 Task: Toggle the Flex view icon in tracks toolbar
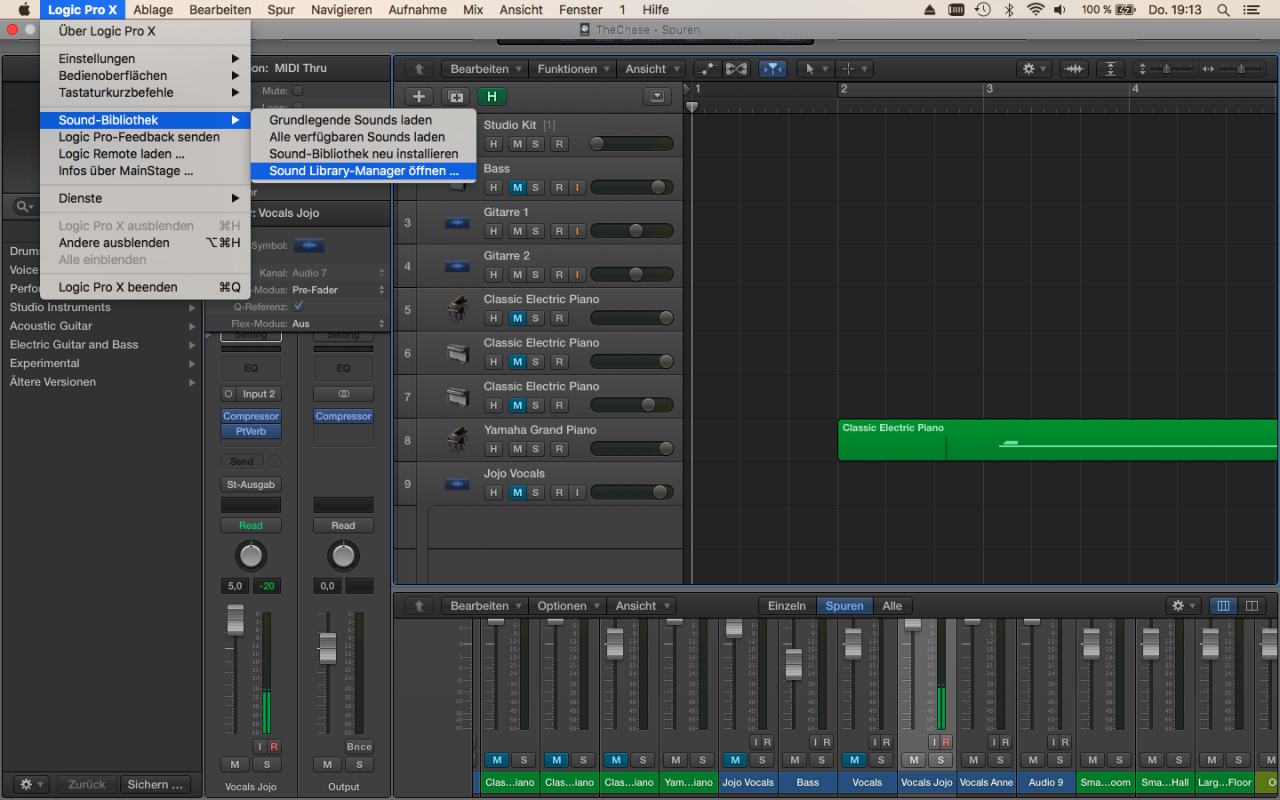[x=737, y=69]
